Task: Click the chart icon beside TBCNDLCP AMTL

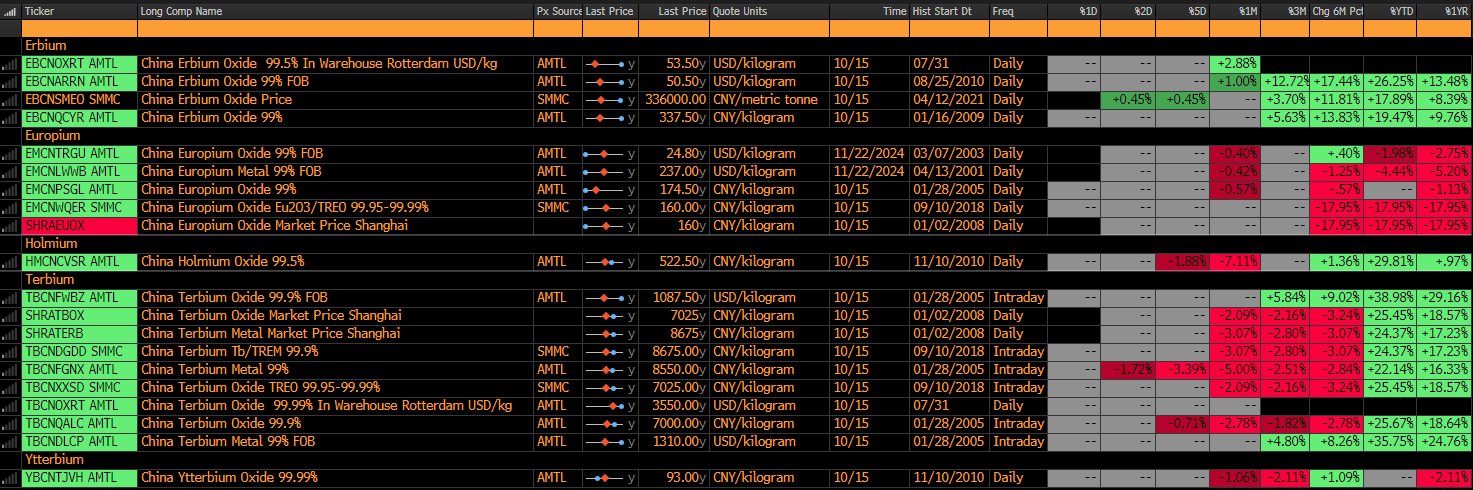Action: click(11, 442)
